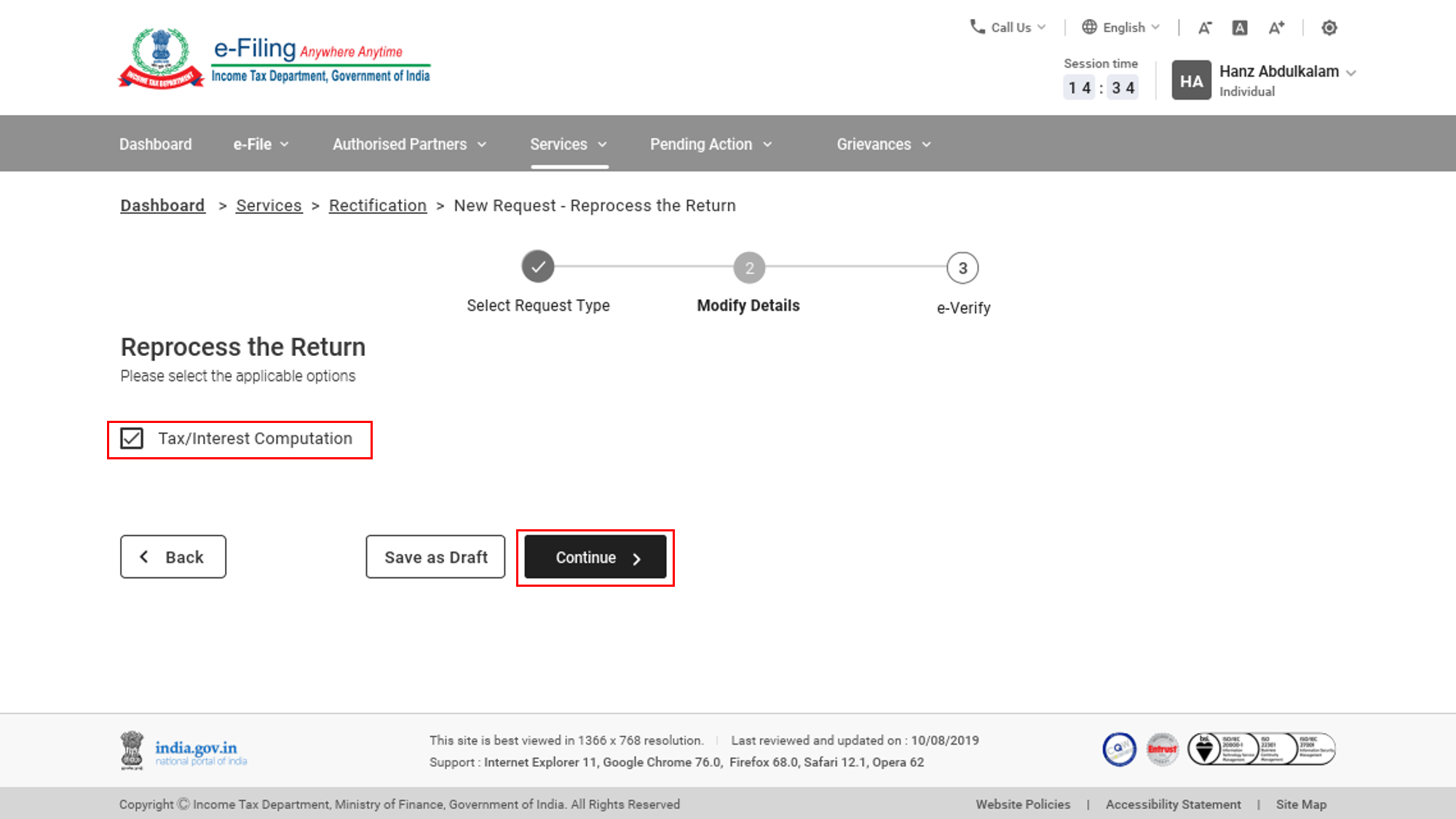Image resolution: width=1456 pixels, height=819 pixels.
Task: Toggle the Tax/Interest Computation checkbox
Action: 131,438
